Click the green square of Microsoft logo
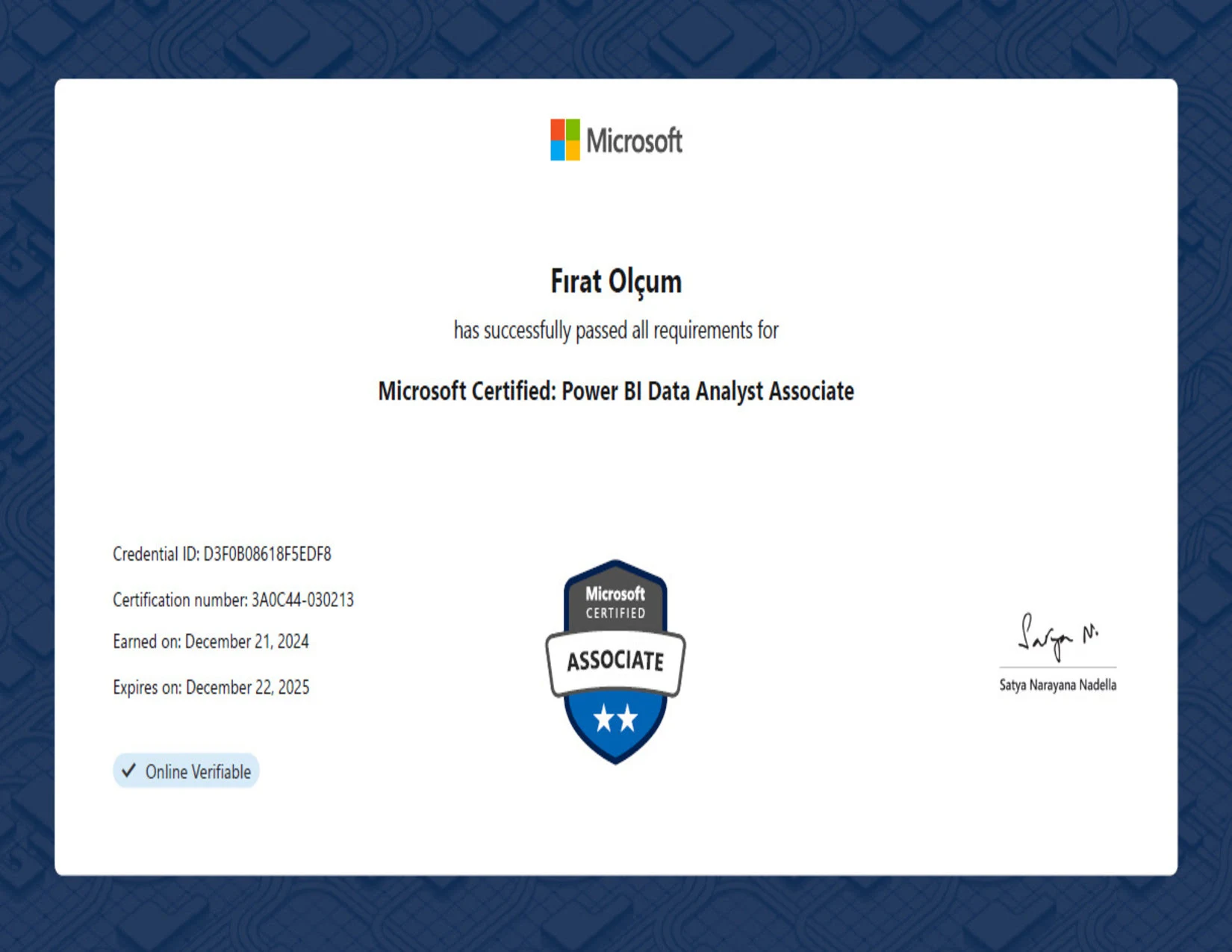 573,129
